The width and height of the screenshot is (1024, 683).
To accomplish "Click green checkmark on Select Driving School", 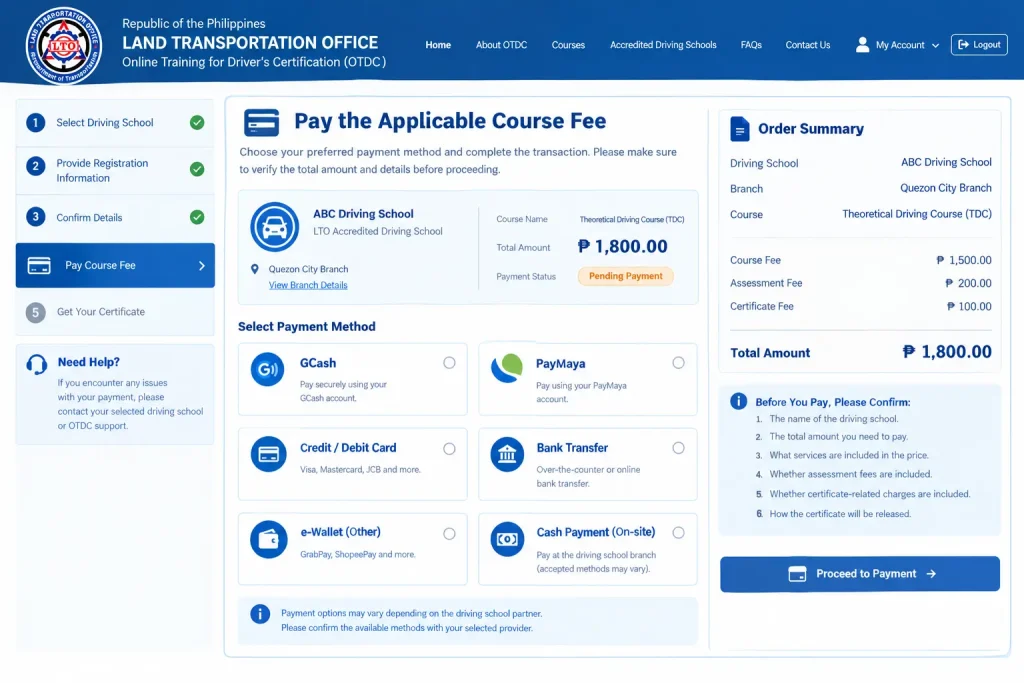I will tap(197, 123).
